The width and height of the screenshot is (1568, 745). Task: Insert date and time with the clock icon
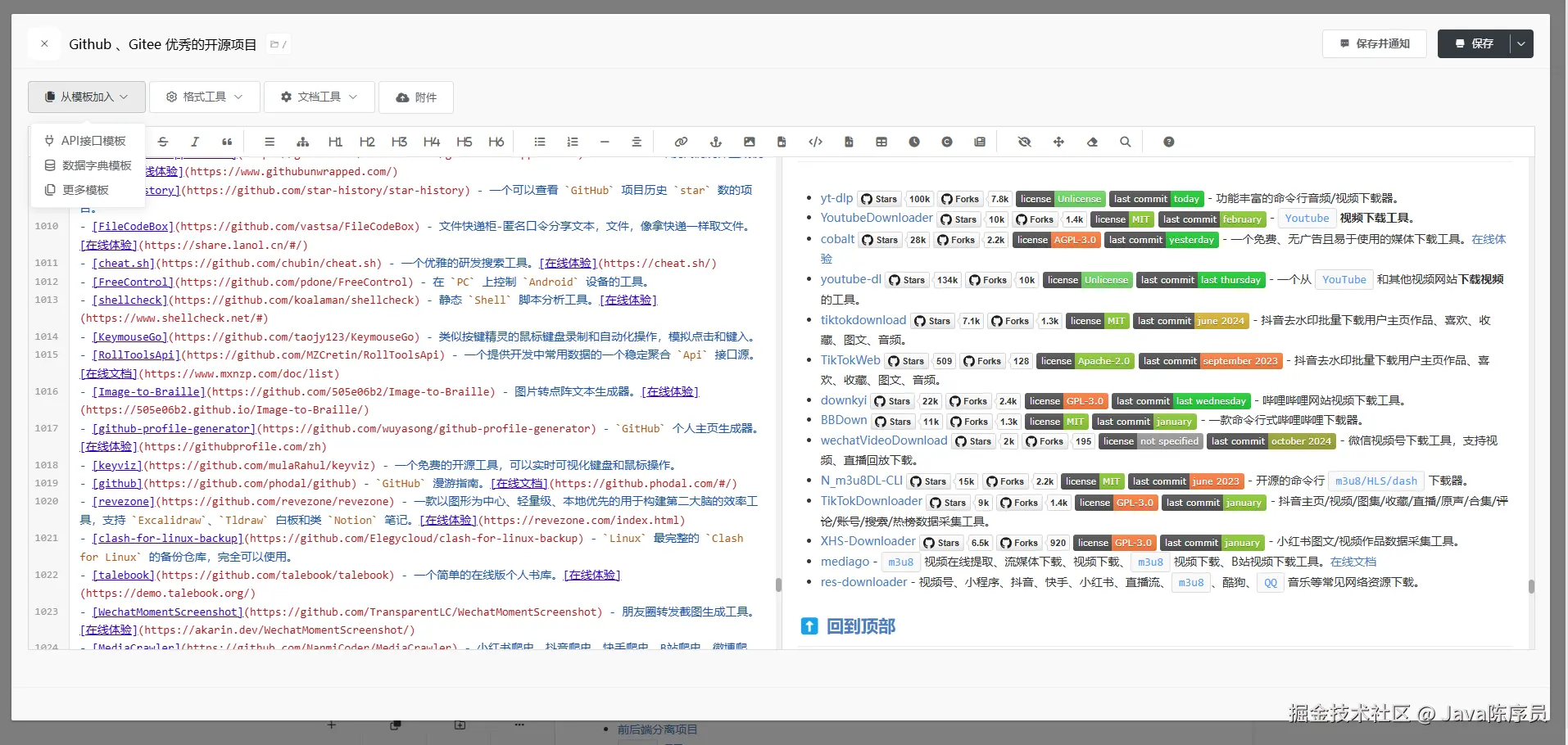coord(914,142)
